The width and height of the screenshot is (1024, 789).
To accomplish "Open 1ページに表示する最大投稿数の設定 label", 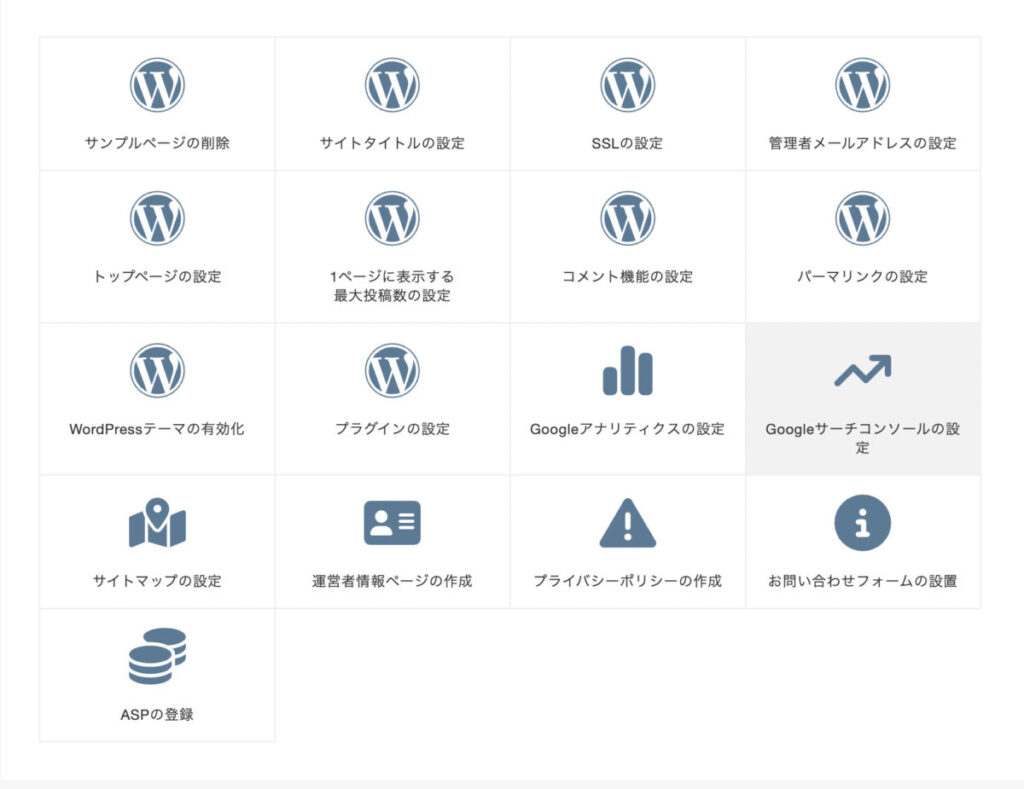I will click(x=392, y=285).
